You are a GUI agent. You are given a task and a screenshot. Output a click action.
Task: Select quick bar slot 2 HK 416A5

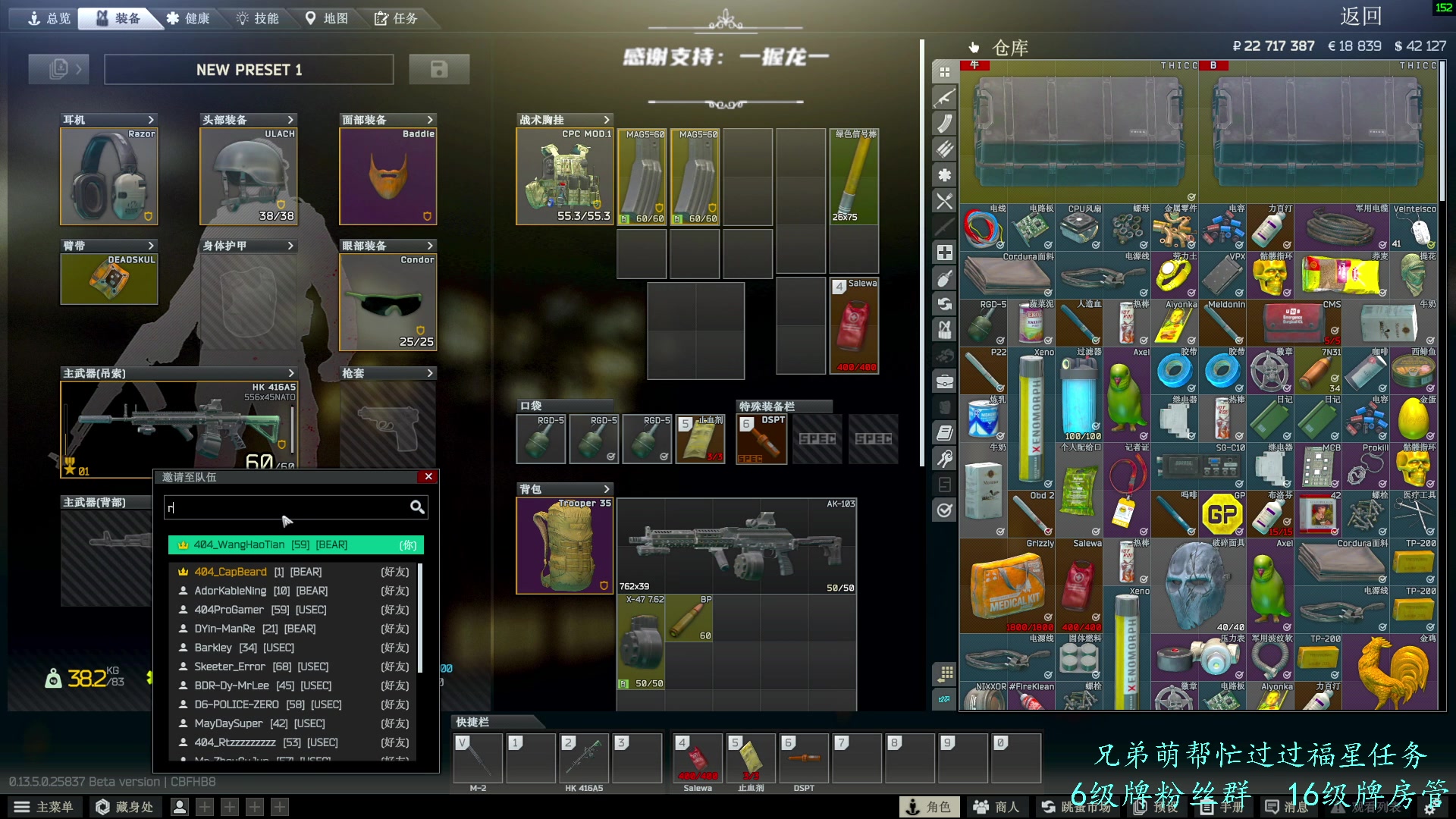point(583,757)
